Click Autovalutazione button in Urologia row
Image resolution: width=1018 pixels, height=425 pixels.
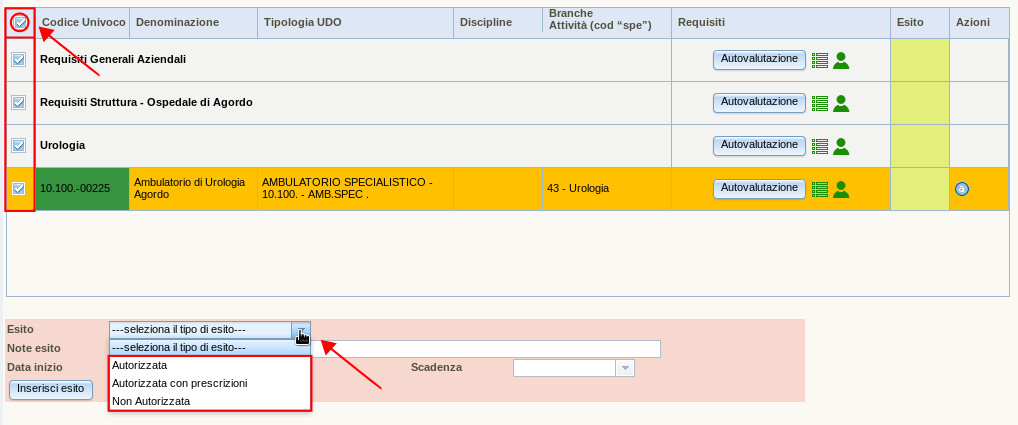click(759, 145)
